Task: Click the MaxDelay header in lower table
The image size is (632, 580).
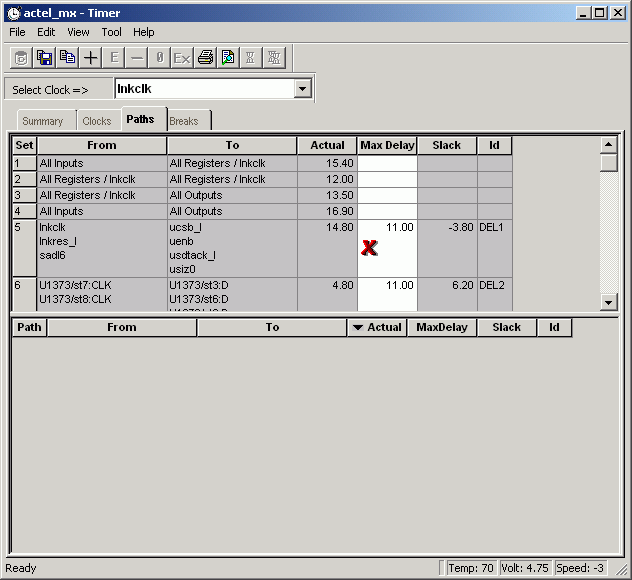Action: 442,327
